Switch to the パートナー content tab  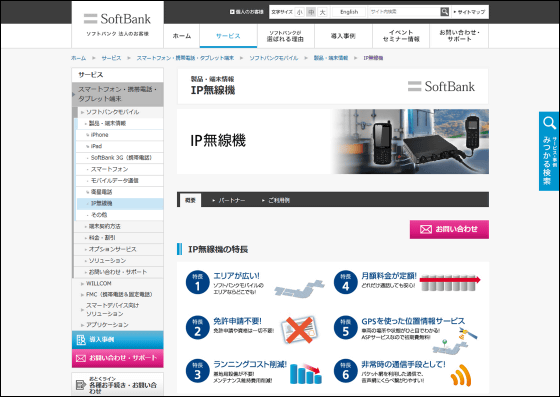tap(229, 201)
